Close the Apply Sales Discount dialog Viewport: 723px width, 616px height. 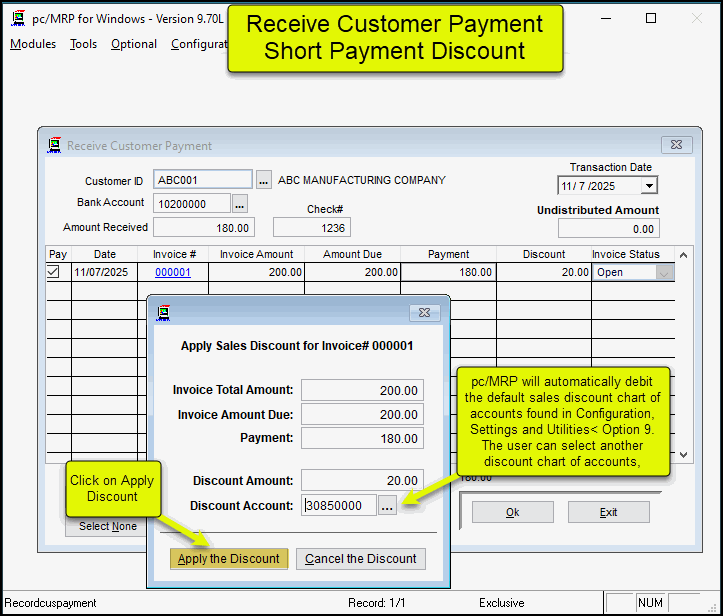pyautogui.click(x=425, y=313)
